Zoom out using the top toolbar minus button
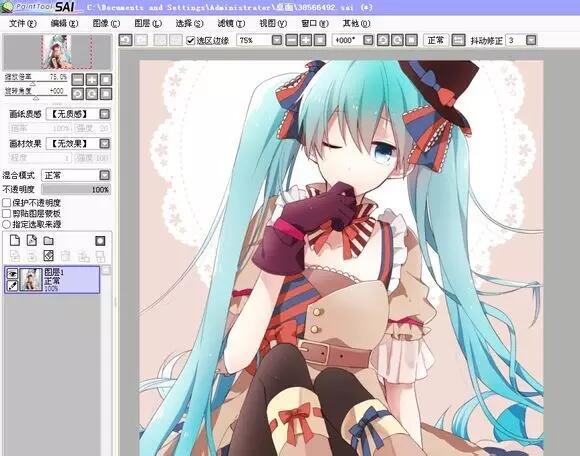Screen dimensions: 580x456 (x=291, y=40)
